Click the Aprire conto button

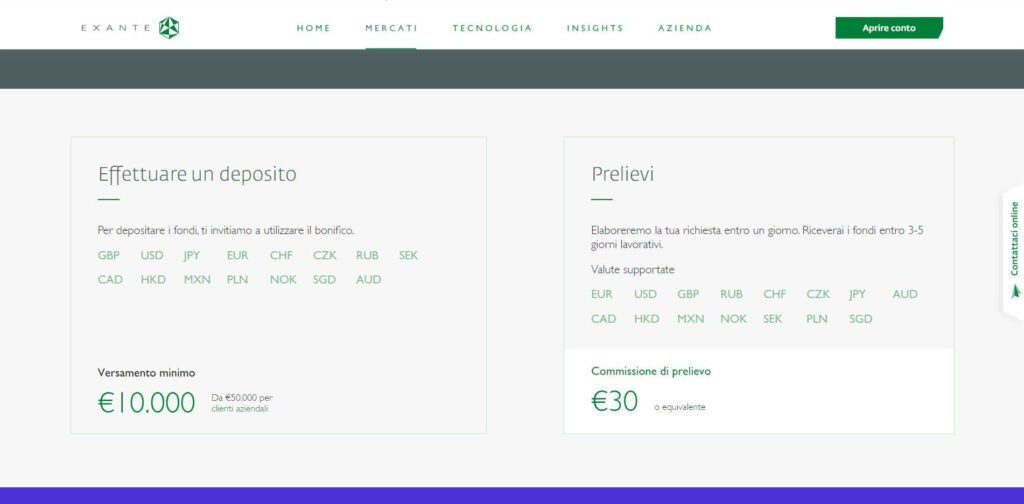point(889,28)
